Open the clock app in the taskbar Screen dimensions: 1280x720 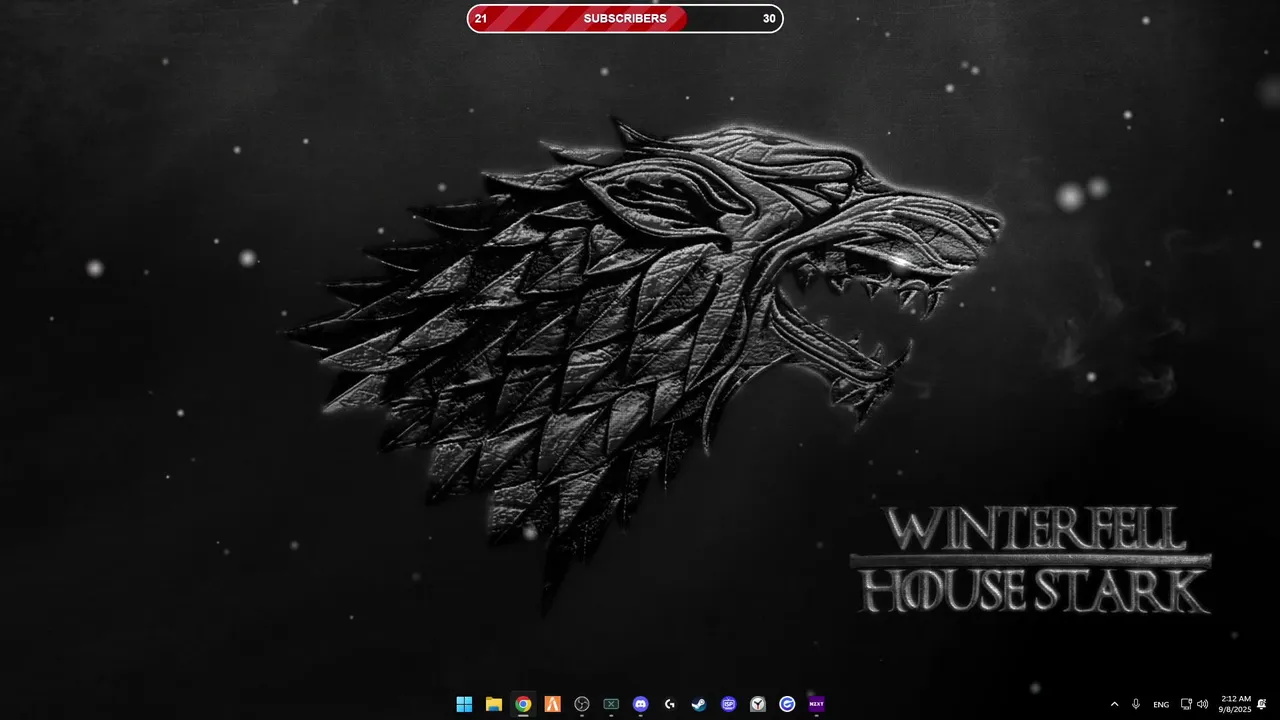click(x=758, y=704)
